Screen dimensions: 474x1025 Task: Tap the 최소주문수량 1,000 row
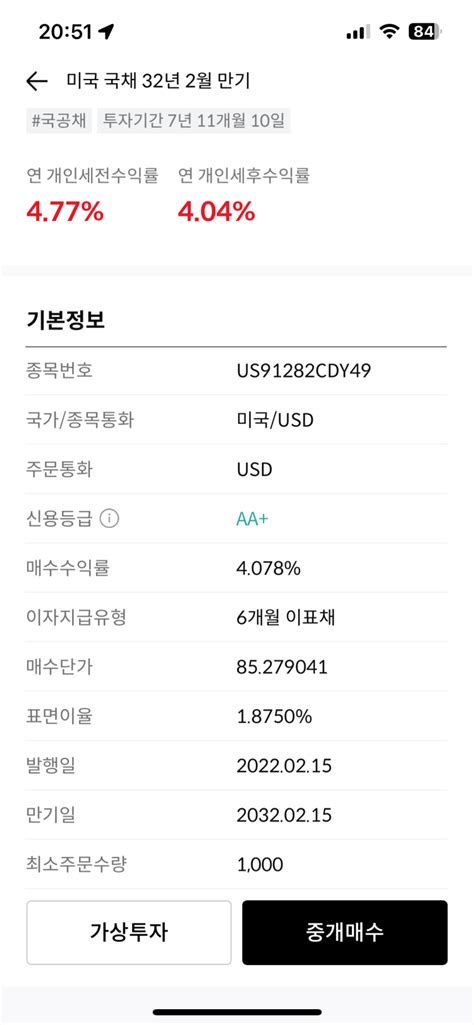tap(237, 864)
